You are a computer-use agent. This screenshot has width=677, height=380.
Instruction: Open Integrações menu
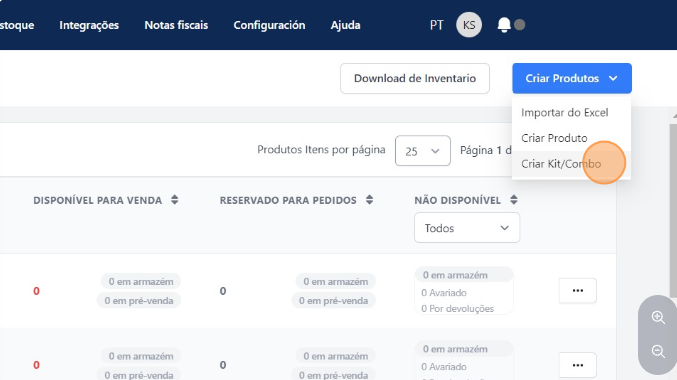pos(89,25)
